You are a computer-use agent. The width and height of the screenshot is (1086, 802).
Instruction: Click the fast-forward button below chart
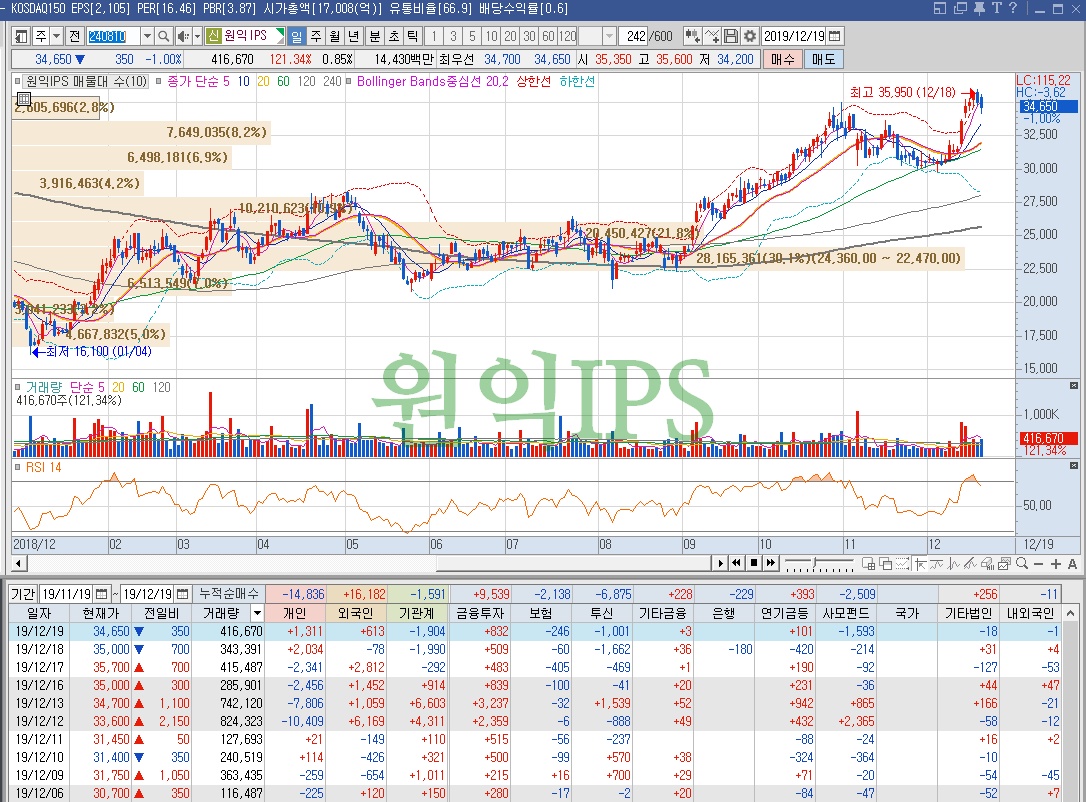coord(770,563)
